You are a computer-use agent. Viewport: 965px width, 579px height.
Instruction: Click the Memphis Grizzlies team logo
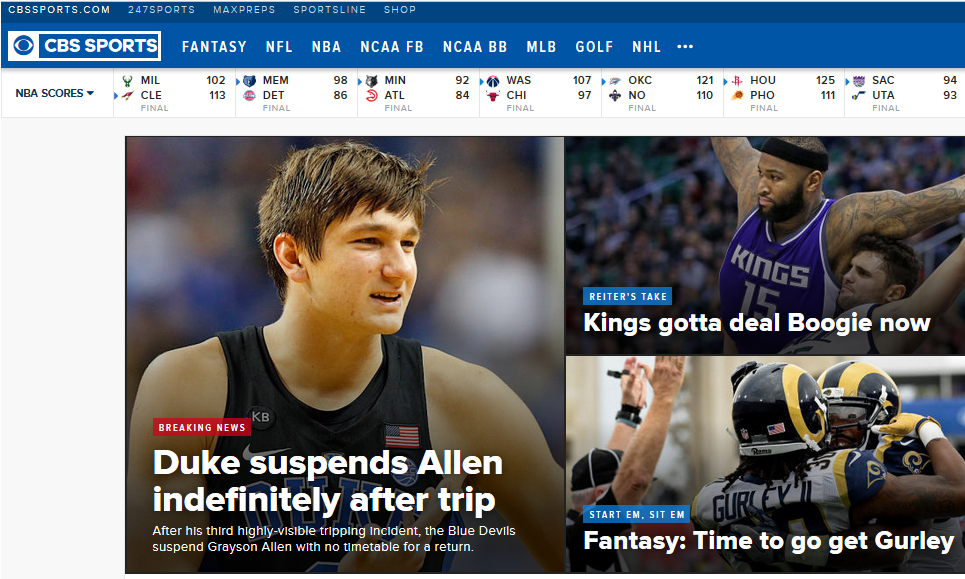(x=249, y=81)
